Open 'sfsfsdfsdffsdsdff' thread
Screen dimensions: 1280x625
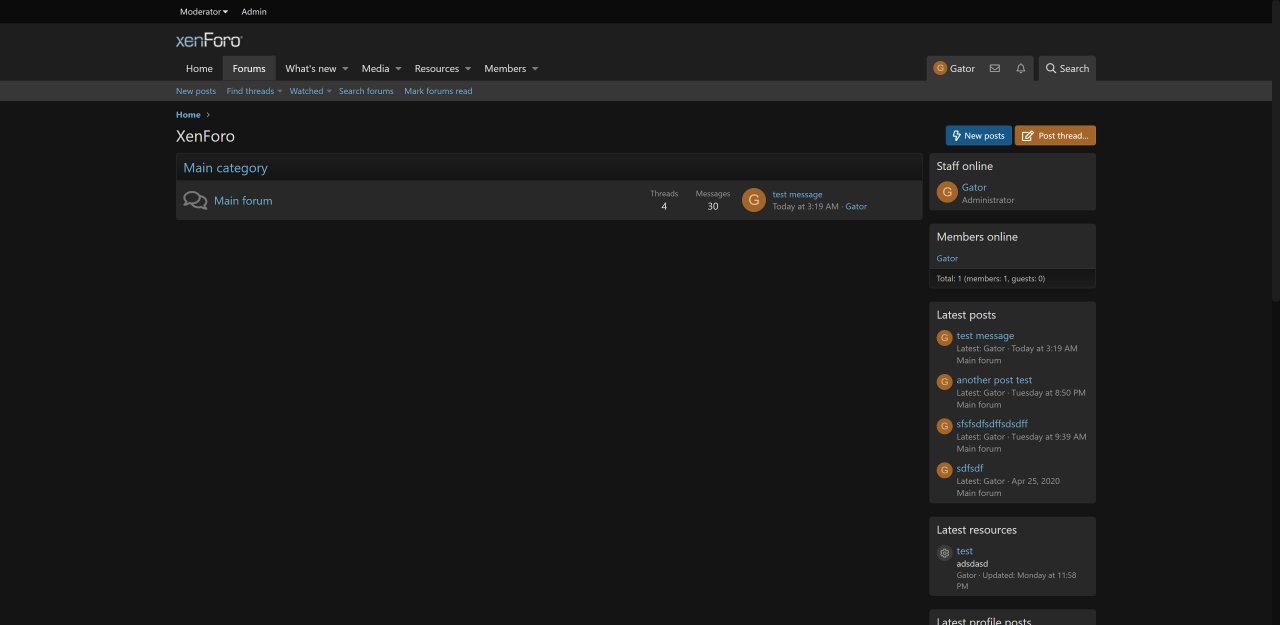992,424
